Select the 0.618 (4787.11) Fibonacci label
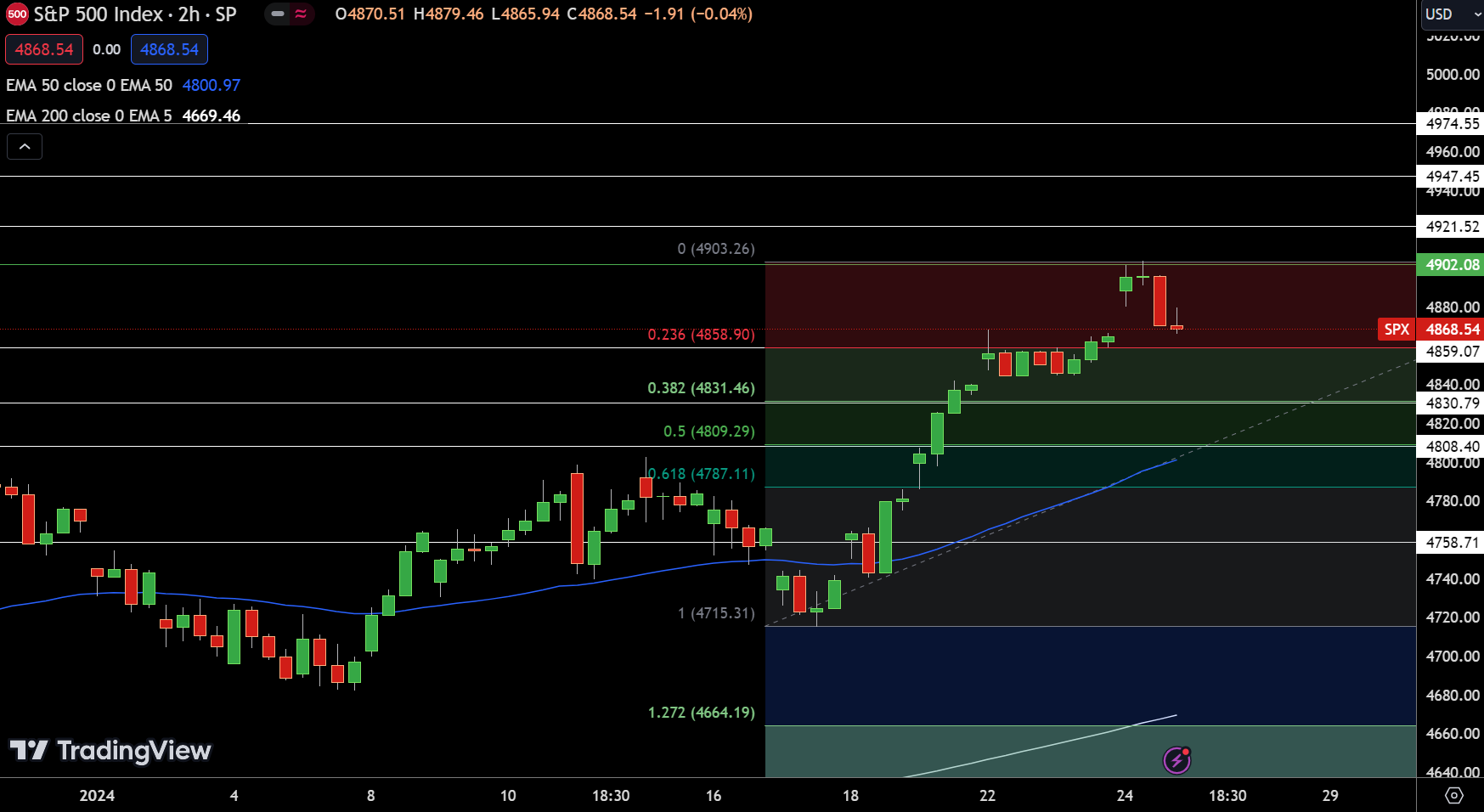Screen dimensions: 1484x812 (x=701, y=474)
